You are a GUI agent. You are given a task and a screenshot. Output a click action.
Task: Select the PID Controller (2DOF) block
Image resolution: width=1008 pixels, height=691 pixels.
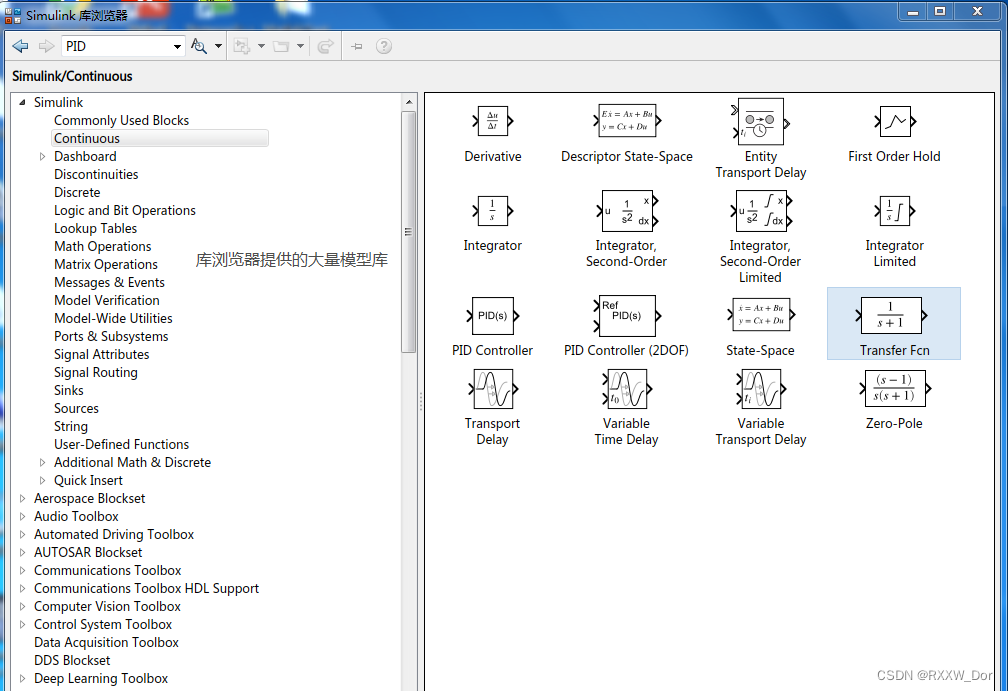[x=627, y=316]
